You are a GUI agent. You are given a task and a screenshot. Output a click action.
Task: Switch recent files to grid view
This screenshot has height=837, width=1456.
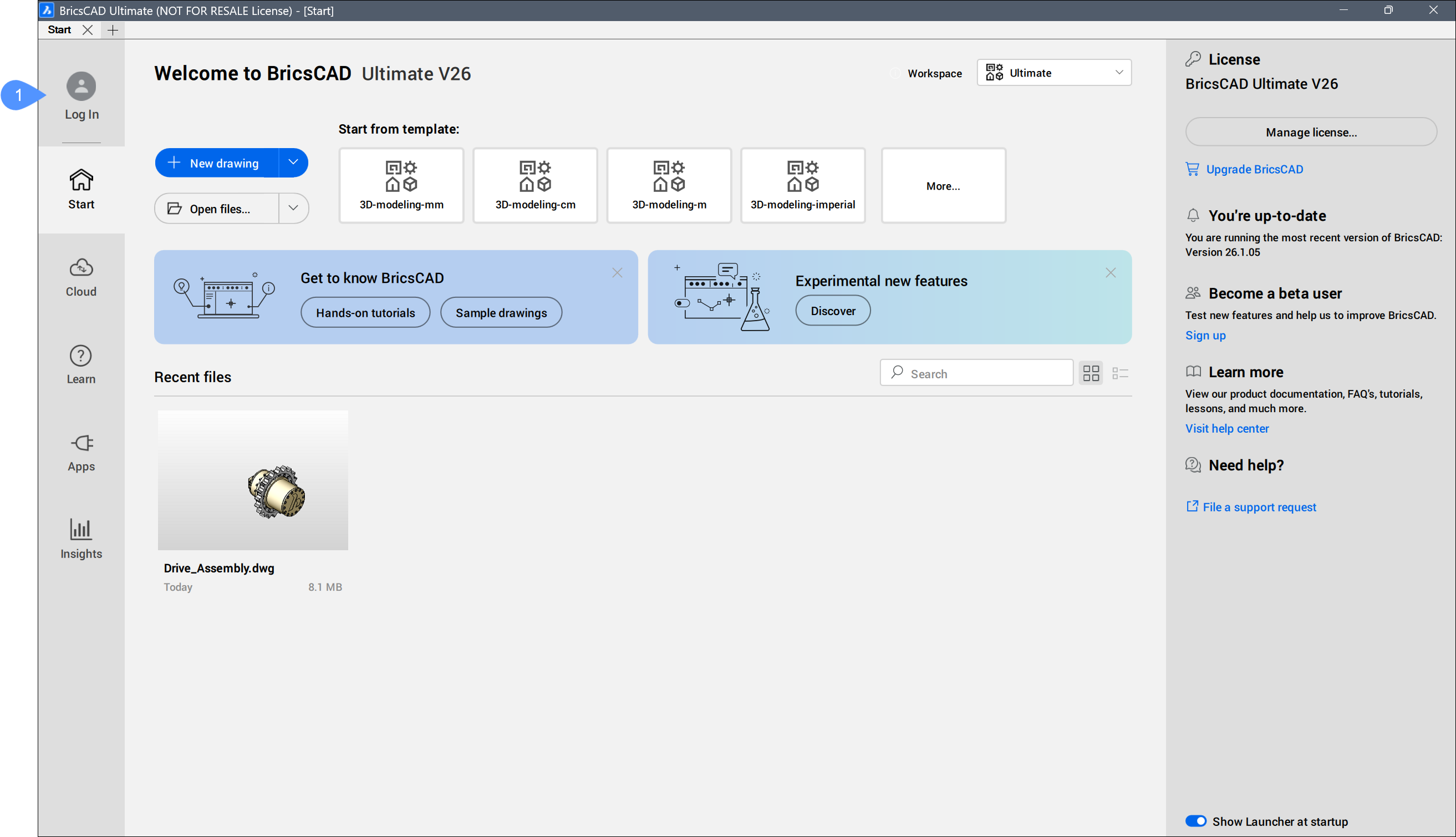coord(1091,373)
